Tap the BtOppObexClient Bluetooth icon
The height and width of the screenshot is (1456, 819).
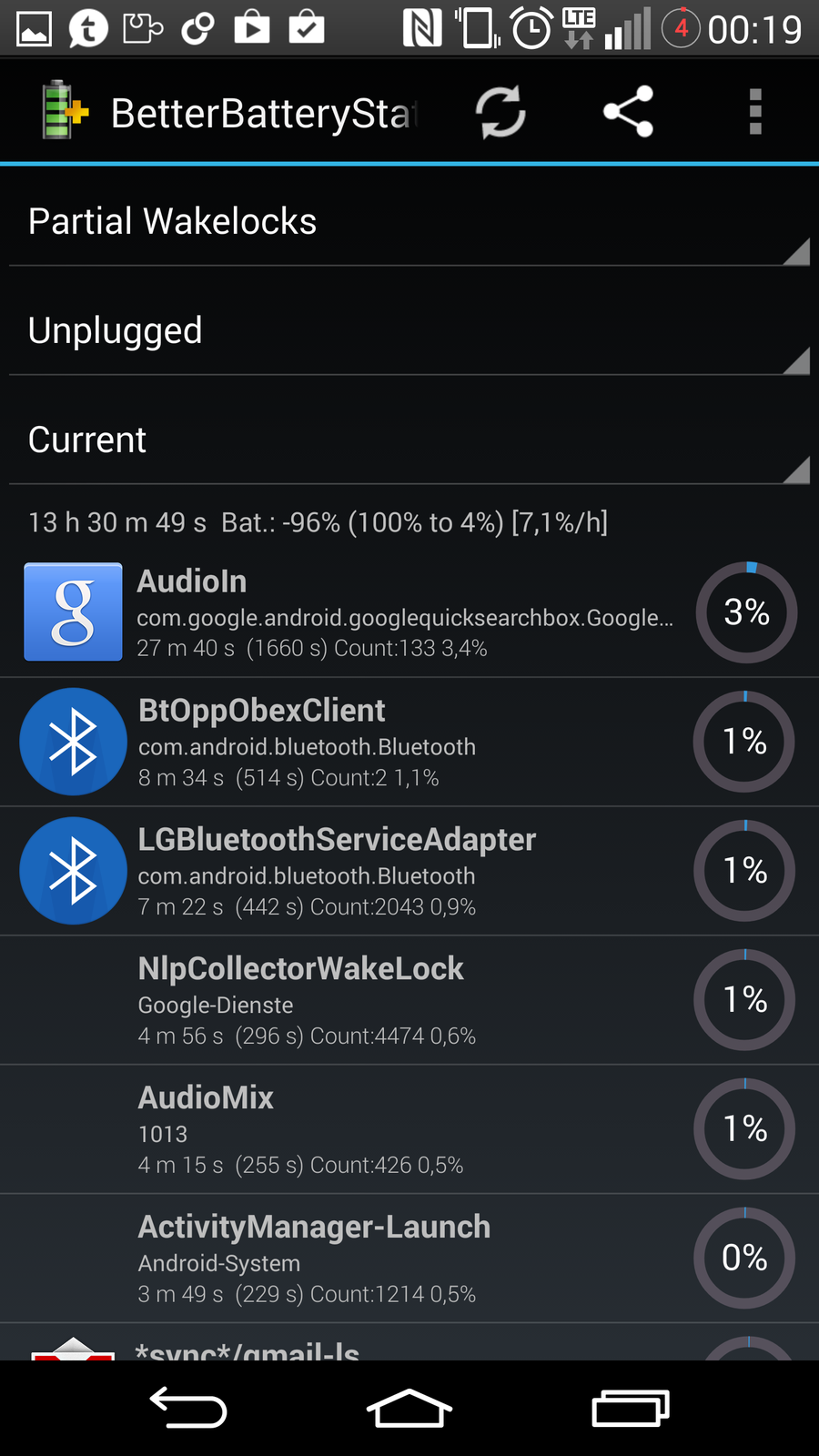coord(73,742)
